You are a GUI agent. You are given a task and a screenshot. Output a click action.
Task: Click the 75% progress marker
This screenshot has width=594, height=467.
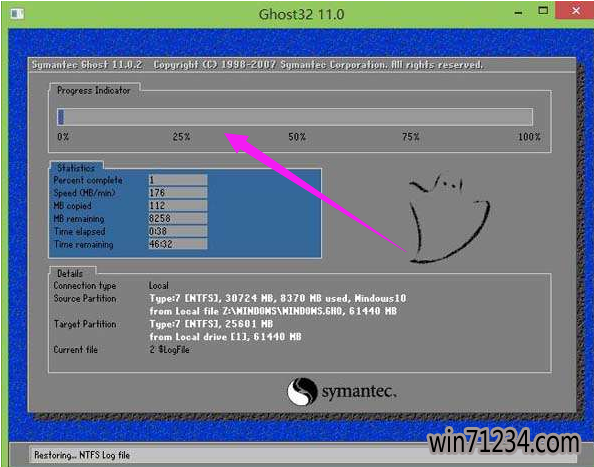(411, 137)
